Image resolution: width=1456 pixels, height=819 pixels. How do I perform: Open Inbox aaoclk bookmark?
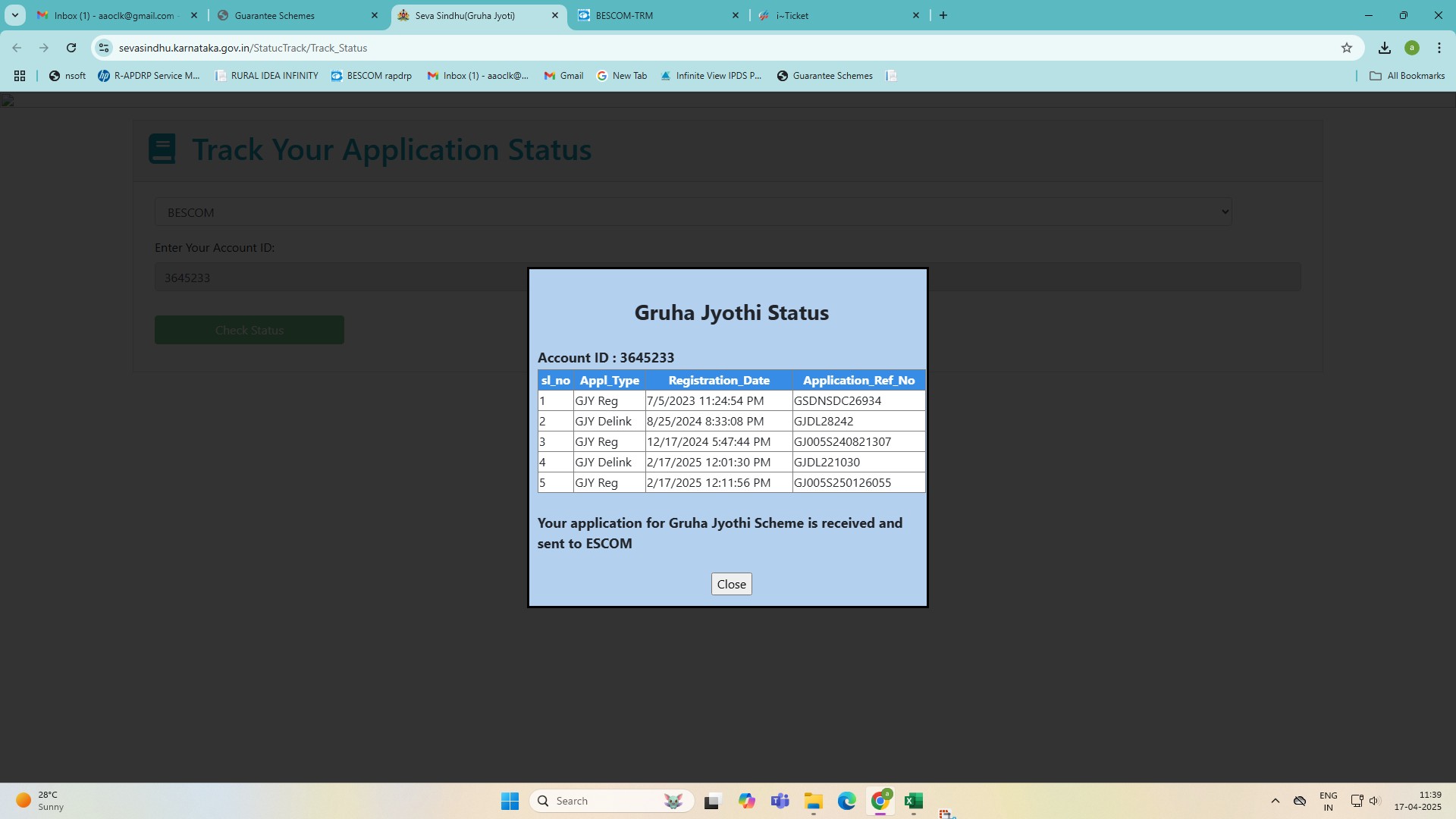[x=478, y=76]
